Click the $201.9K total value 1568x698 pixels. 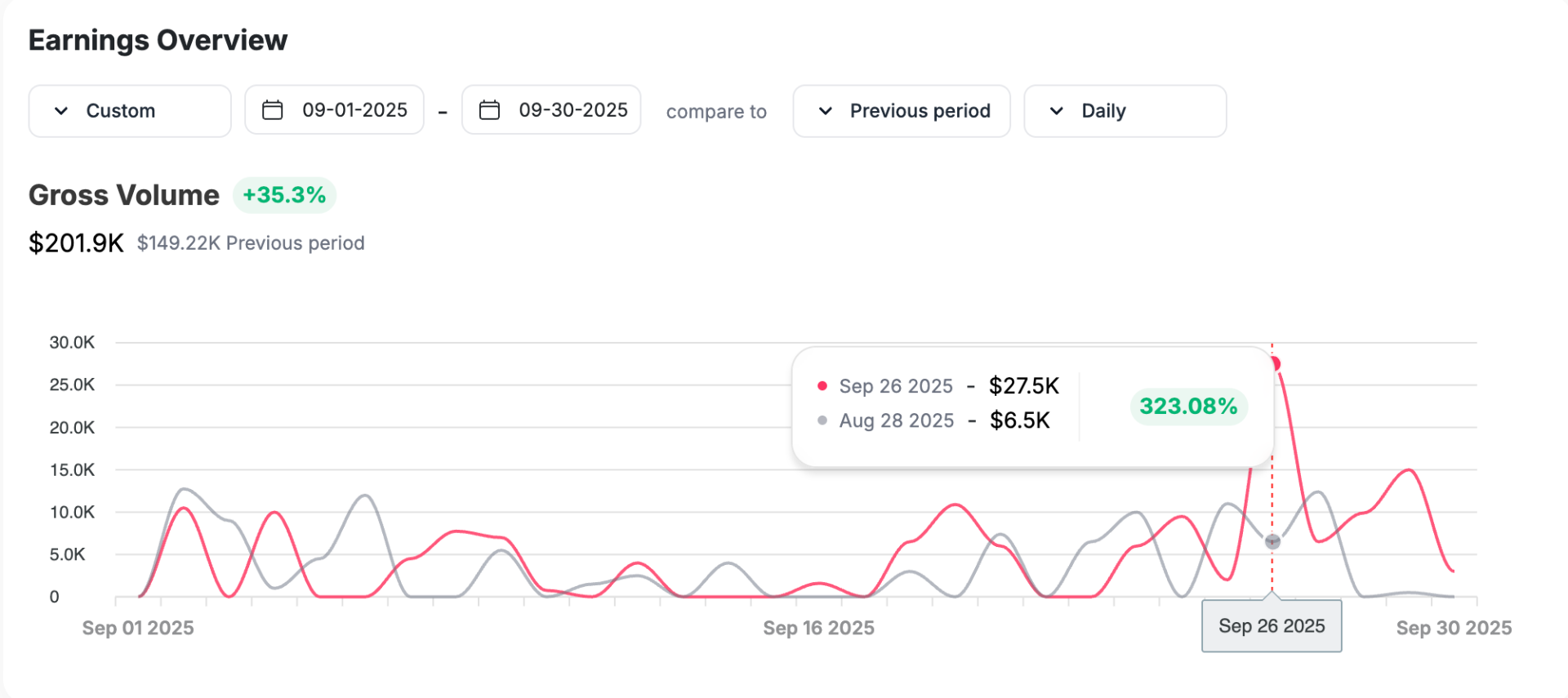76,243
